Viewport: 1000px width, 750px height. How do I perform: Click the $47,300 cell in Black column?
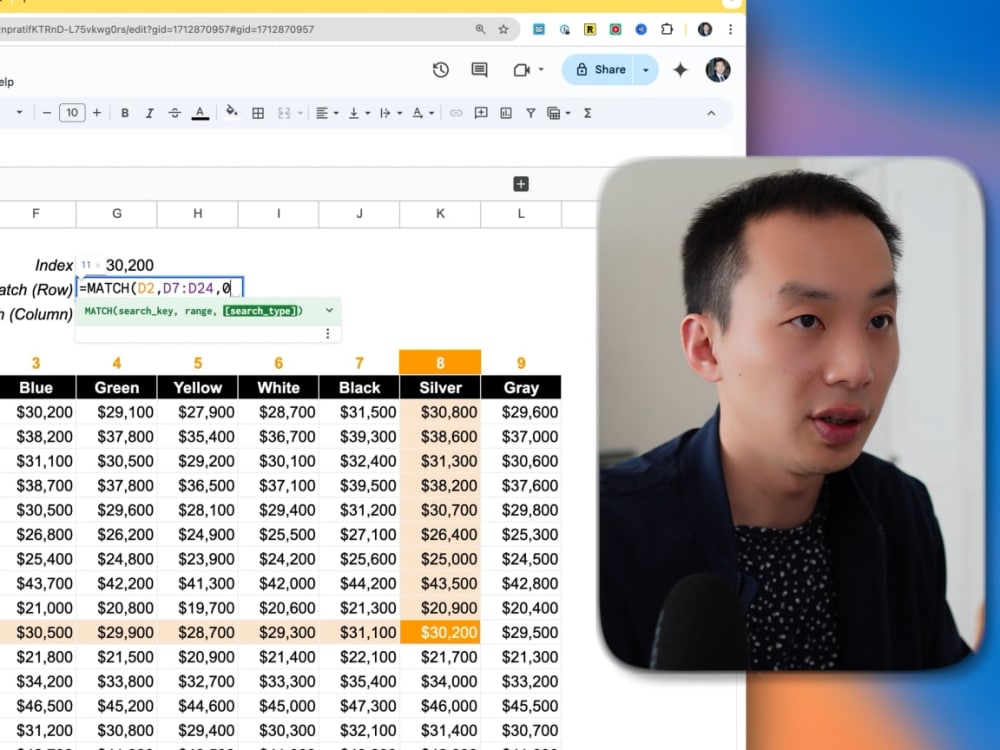click(x=359, y=705)
